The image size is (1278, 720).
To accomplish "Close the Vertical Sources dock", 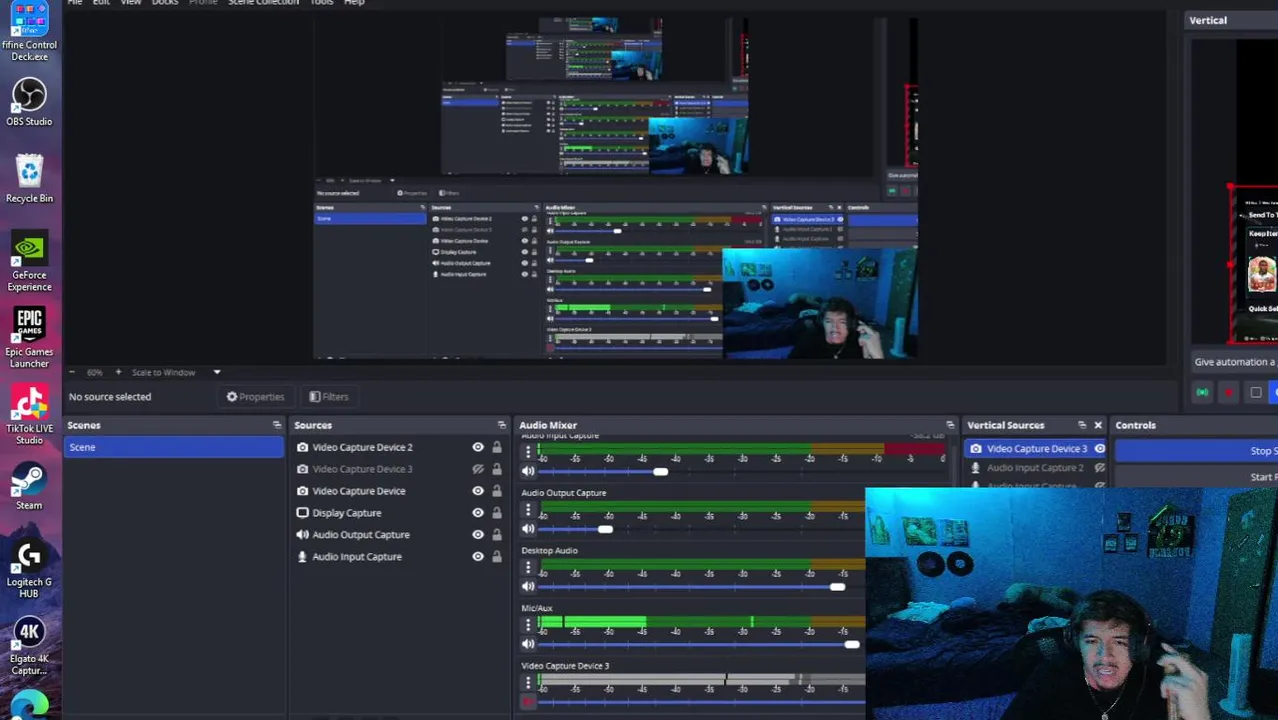I will [1098, 425].
